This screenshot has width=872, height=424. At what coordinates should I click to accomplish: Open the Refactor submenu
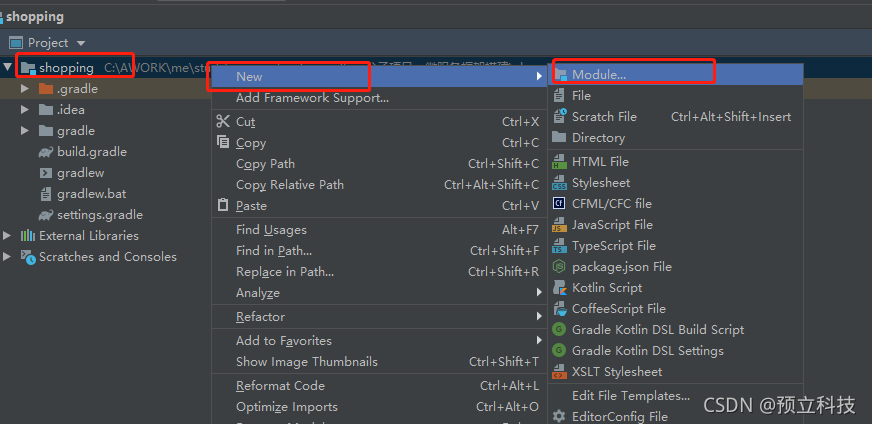point(379,317)
